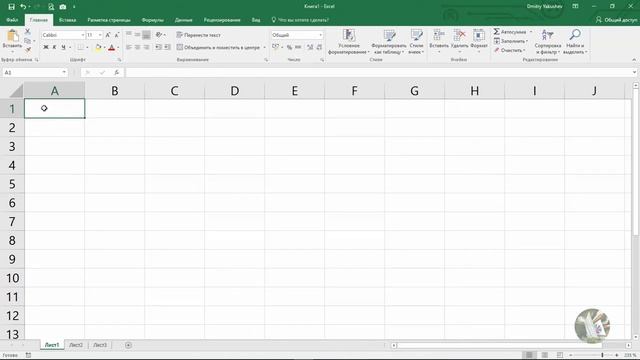The image size is (640, 360).
Task: Increase font size with large A icon
Action: 108,35
